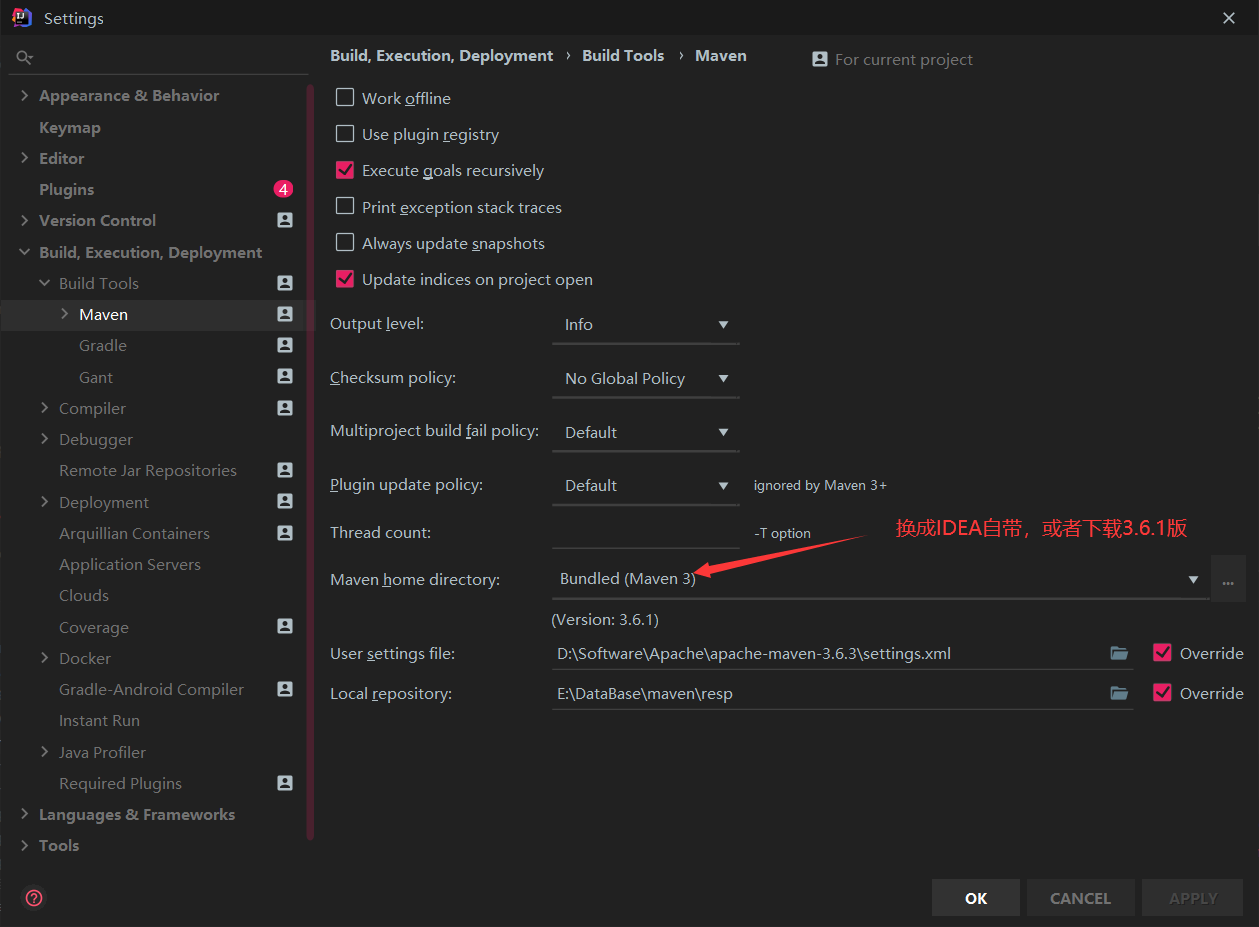
Task: Click the settings search field
Action: pos(160,58)
